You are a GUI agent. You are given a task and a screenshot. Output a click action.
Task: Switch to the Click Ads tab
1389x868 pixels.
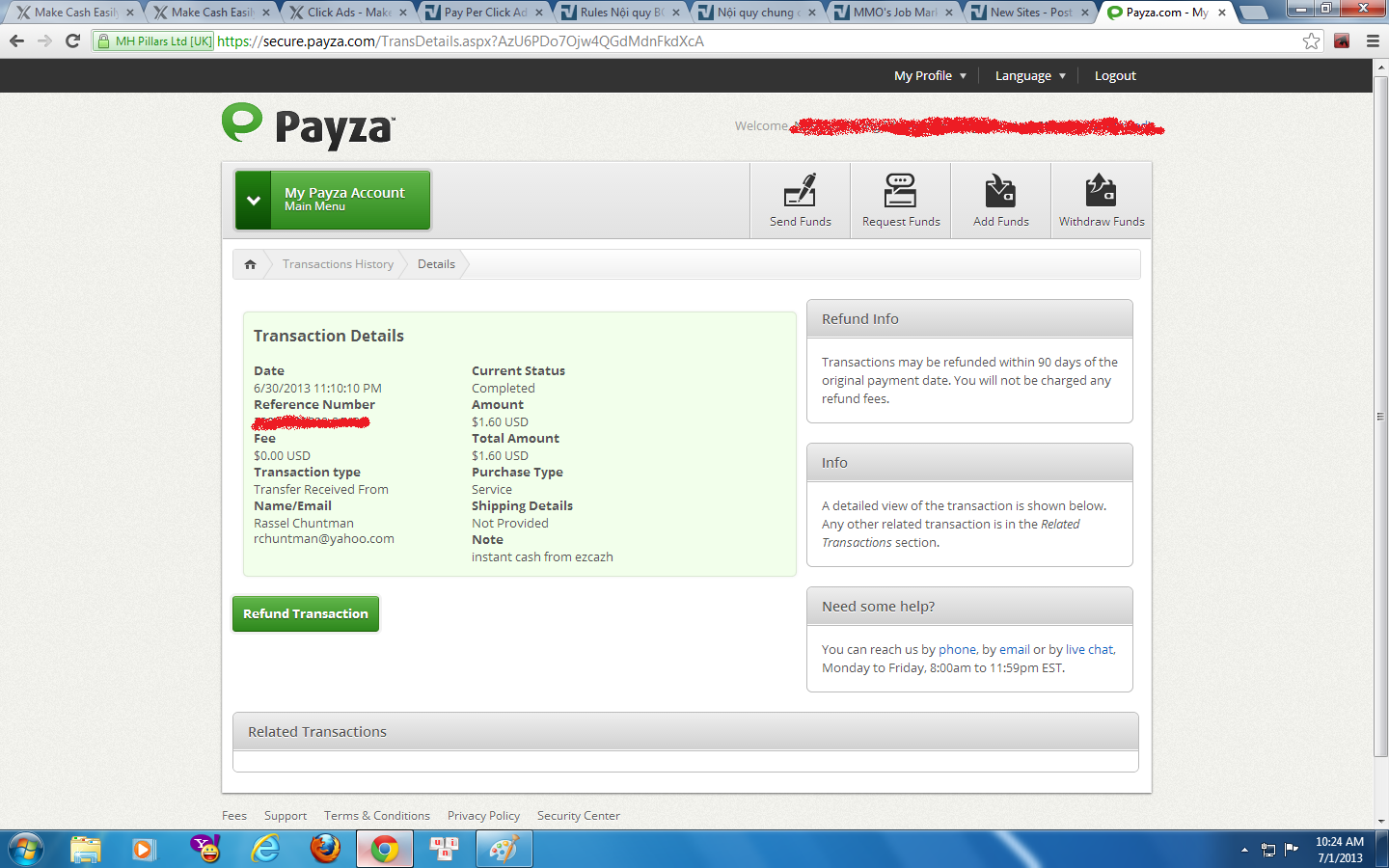[348, 13]
